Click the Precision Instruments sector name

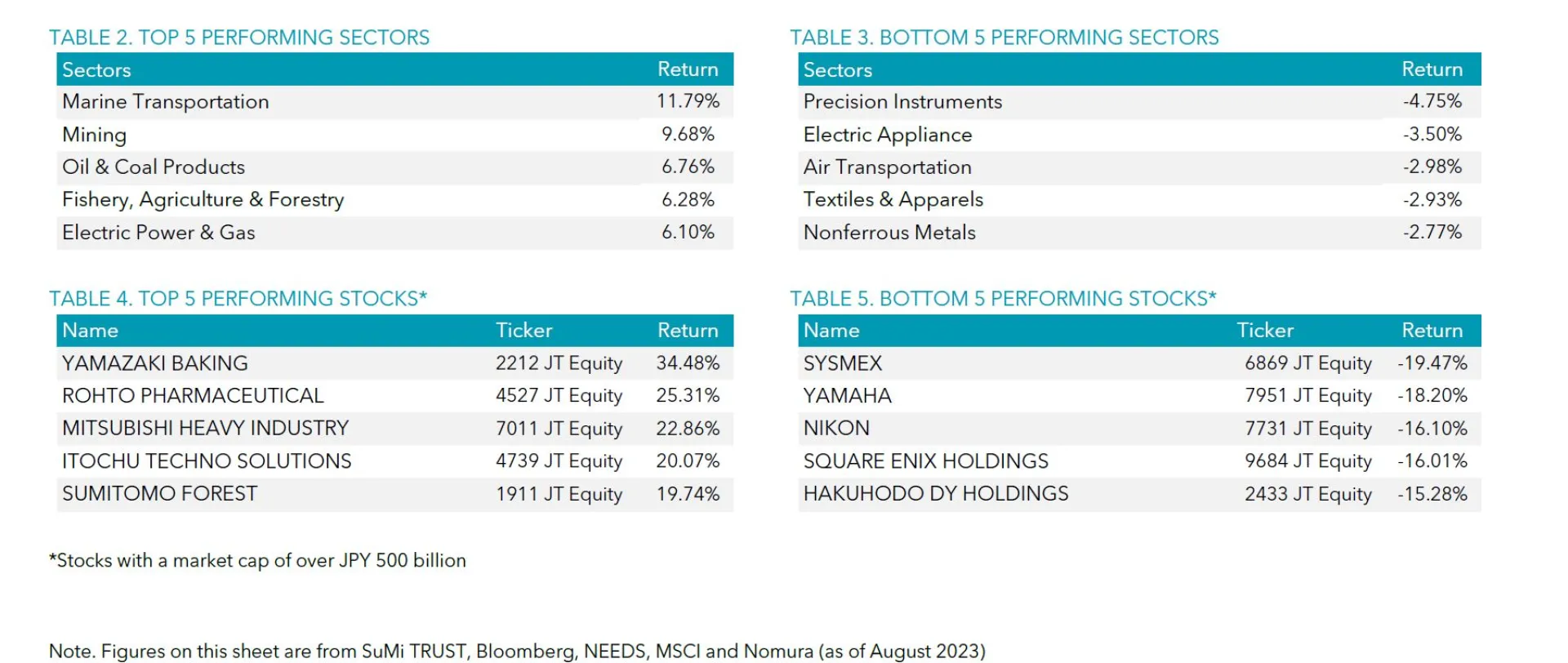[902, 102]
